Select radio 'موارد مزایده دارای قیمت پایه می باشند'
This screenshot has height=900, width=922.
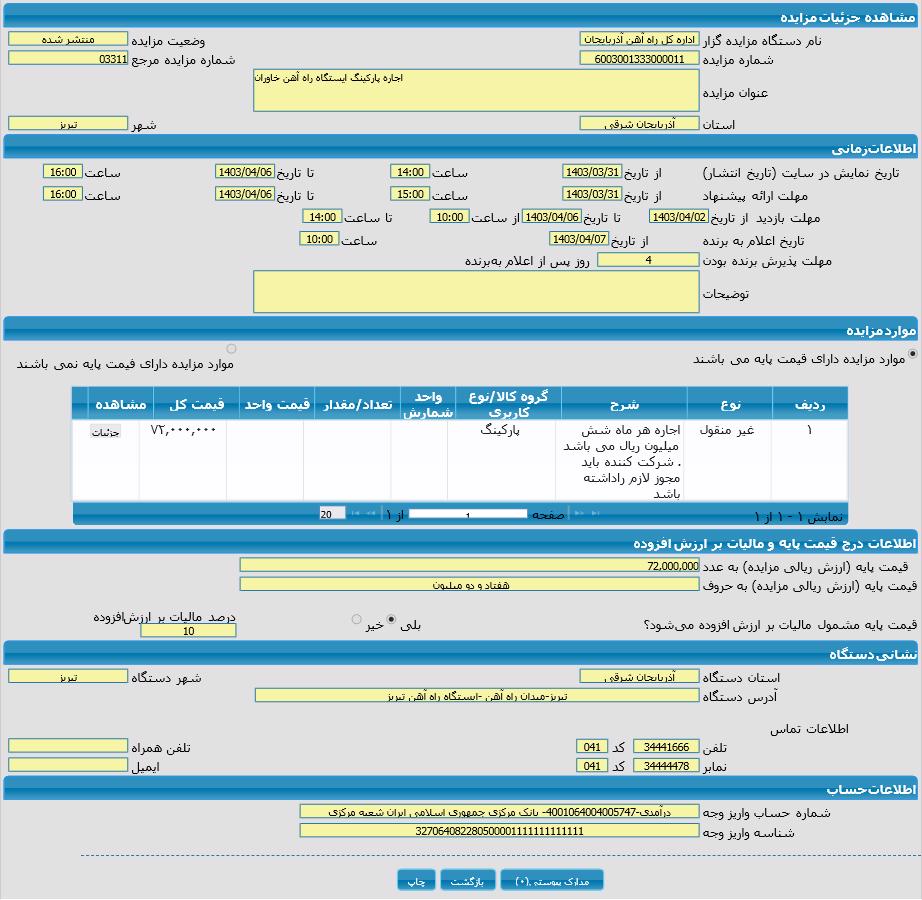912,353
